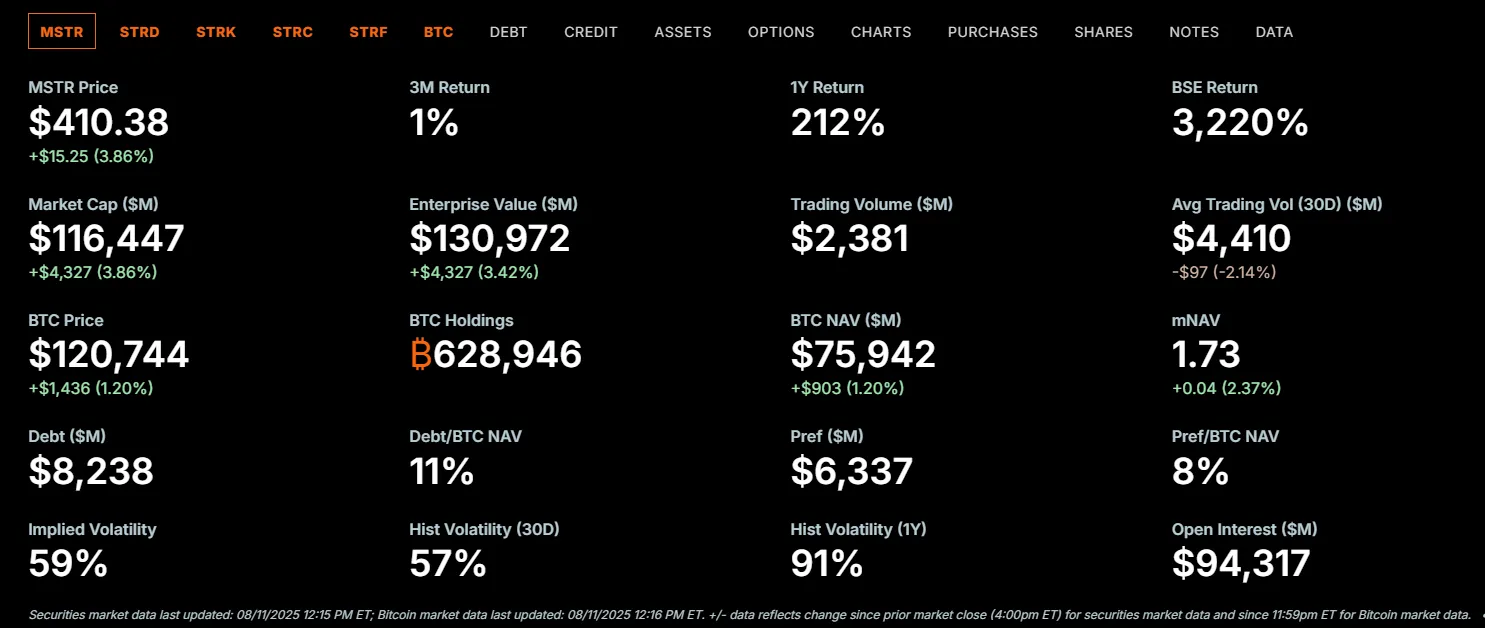Navigate to the PURCHASES tab
Image resolution: width=1485 pixels, height=628 pixels.
[993, 32]
